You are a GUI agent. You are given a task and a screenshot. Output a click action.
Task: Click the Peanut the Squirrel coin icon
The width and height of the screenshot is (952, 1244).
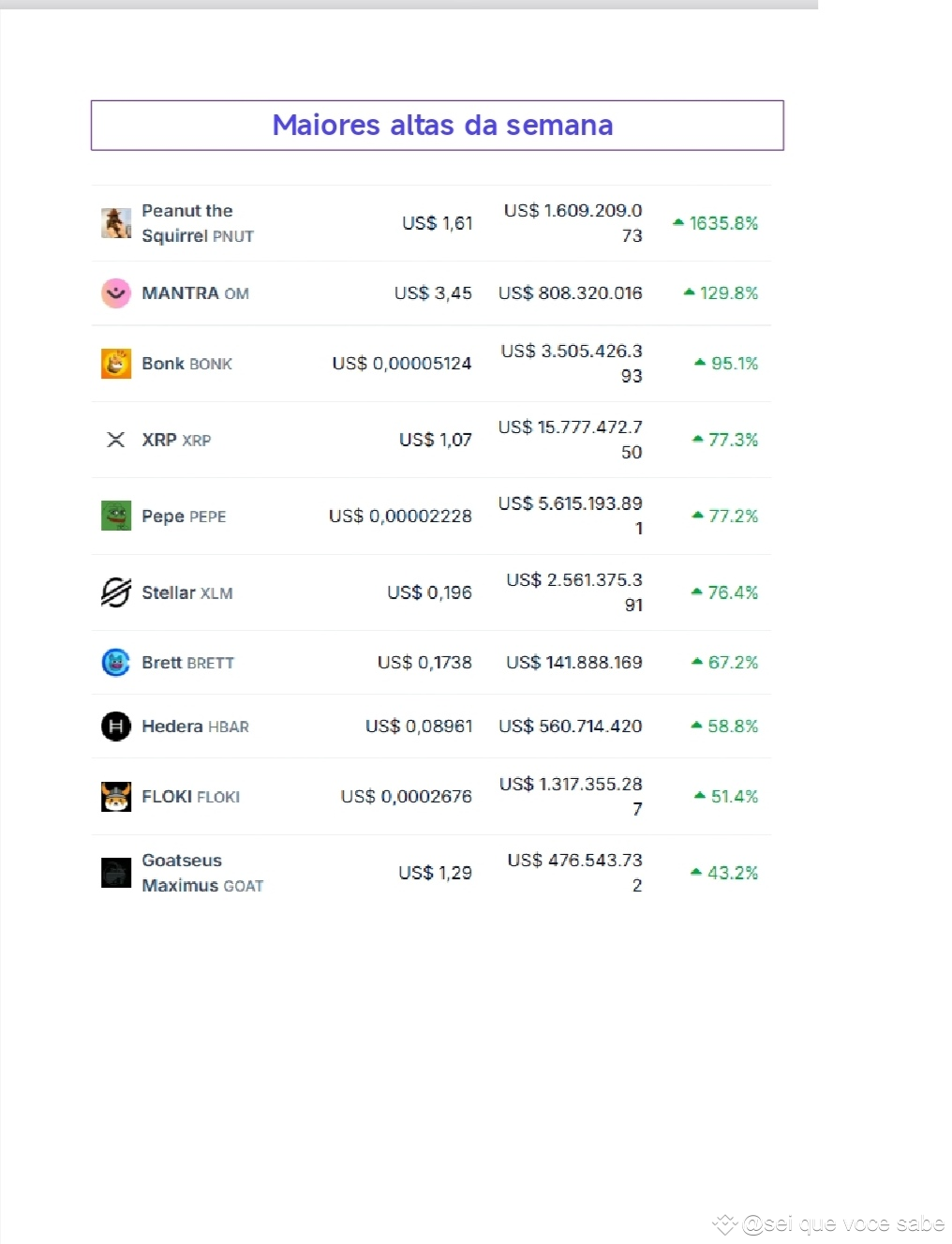coord(116,223)
